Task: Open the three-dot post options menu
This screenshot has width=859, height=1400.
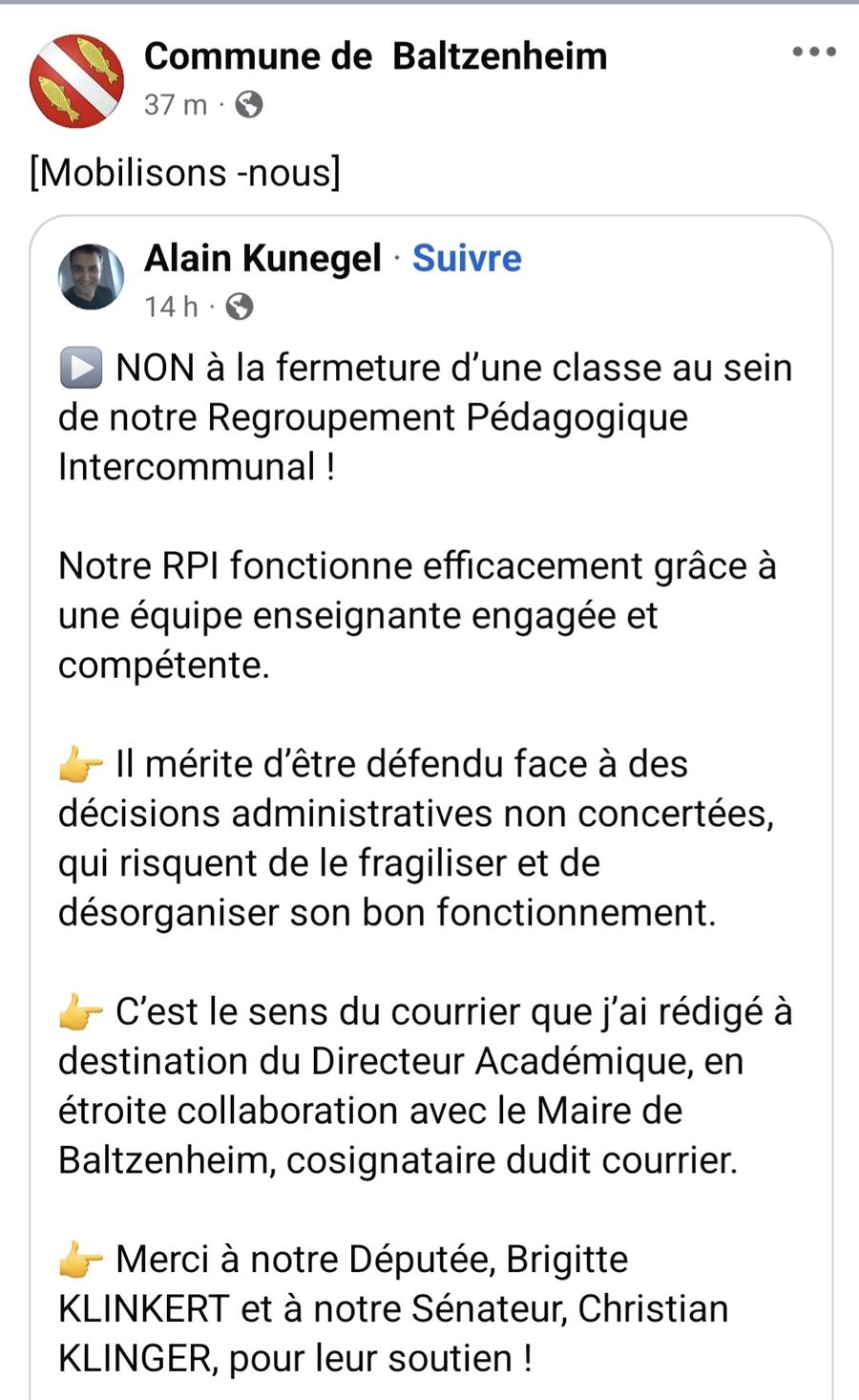Action: point(814,53)
